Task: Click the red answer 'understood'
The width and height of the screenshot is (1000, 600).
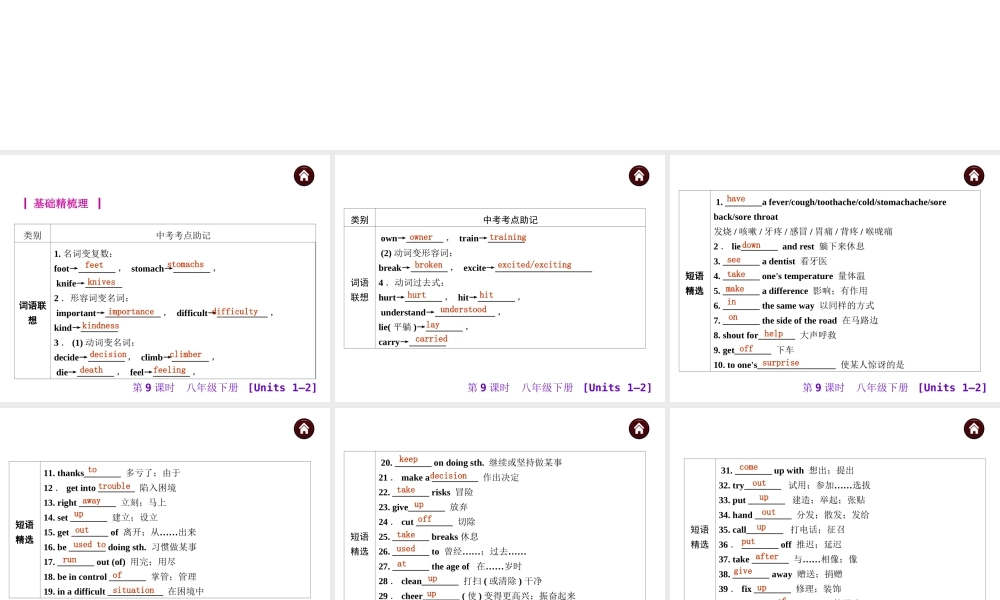Action: click(x=463, y=310)
